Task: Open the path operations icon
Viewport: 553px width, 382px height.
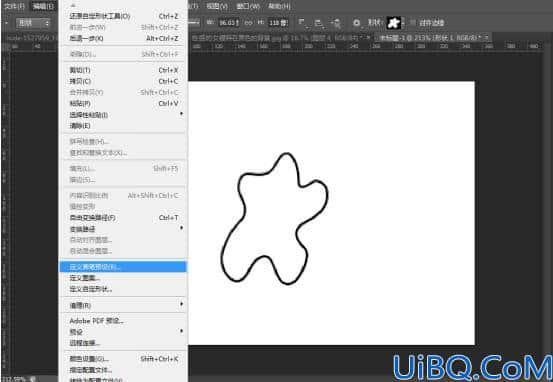Action: click(302, 23)
